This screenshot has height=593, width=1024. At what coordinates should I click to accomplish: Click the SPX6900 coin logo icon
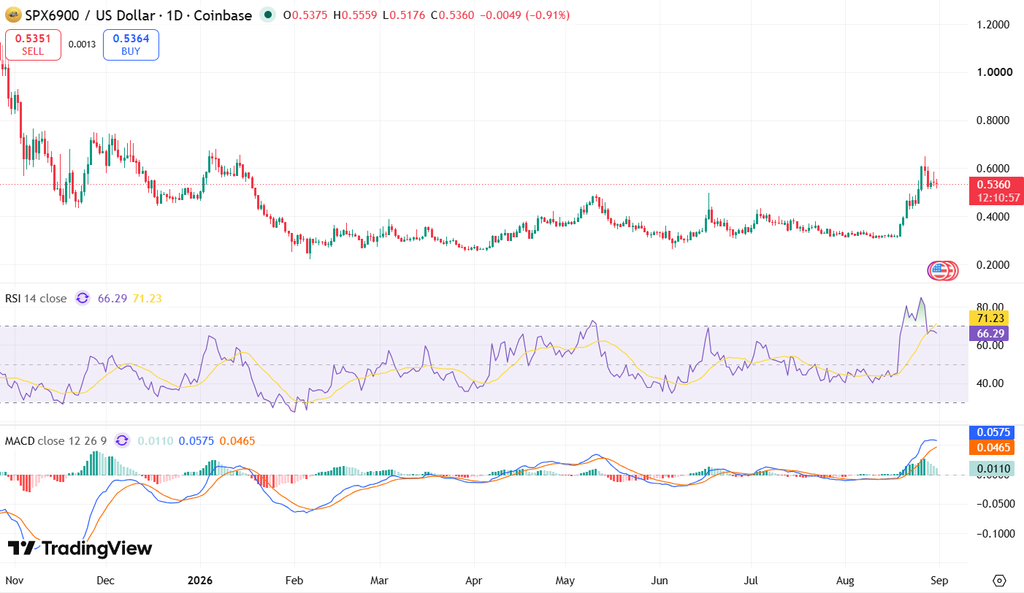click(13, 15)
